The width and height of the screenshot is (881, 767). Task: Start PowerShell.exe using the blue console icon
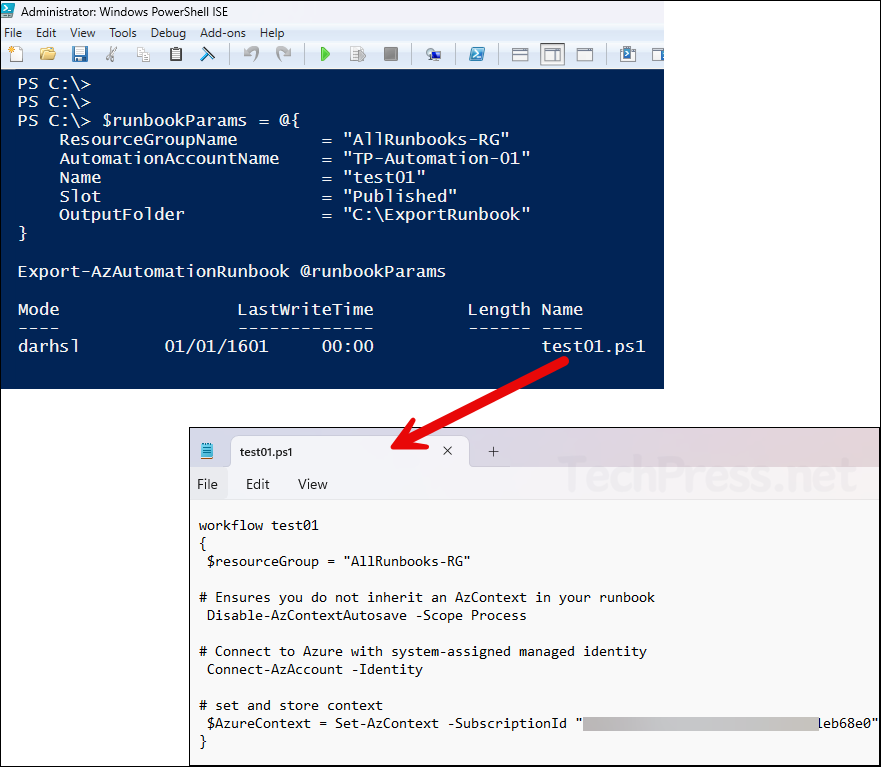click(x=477, y=54)
